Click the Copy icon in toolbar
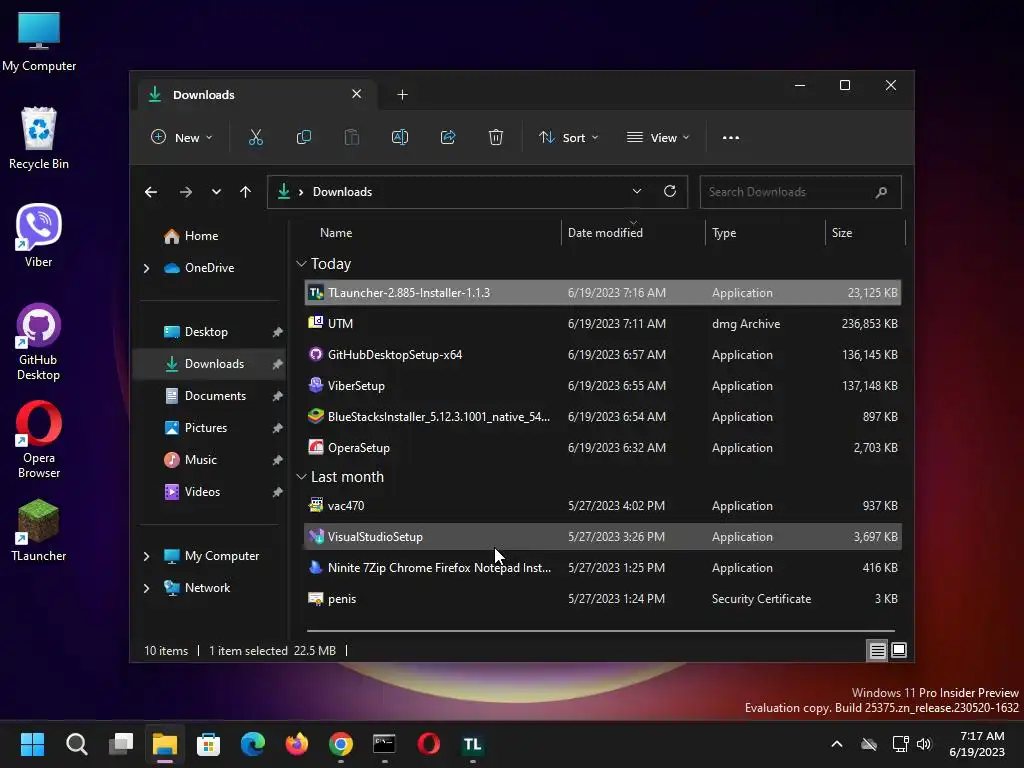The image size is (1024, 768). [x=304, y=138]
